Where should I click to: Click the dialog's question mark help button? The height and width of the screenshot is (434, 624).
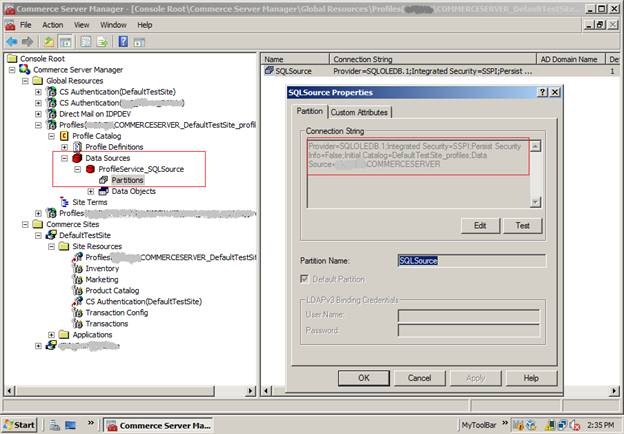[541, 92]
